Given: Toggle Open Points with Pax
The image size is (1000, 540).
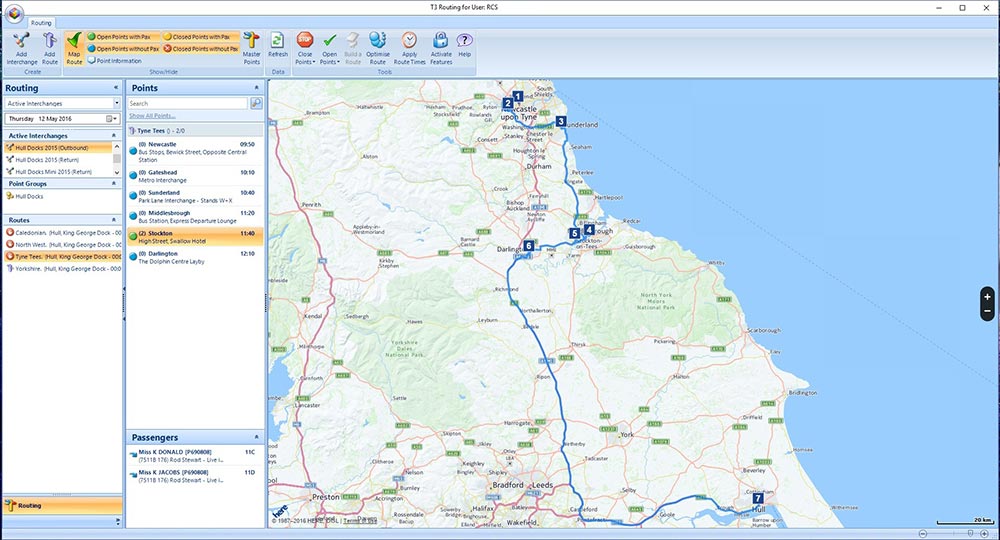Looking at the screenshot, I should click(123, 37).
